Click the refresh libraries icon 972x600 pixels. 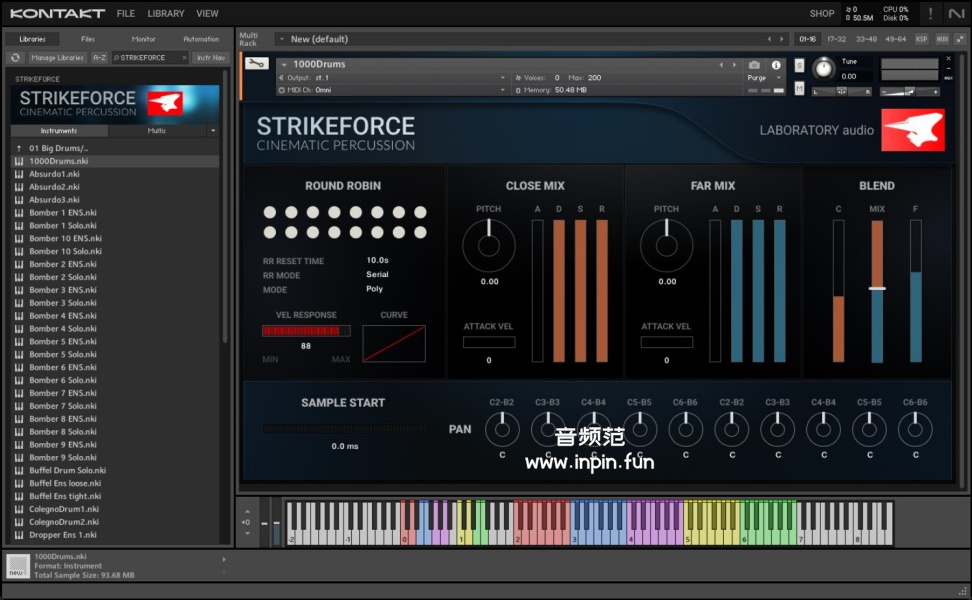[x=15, y=58]
